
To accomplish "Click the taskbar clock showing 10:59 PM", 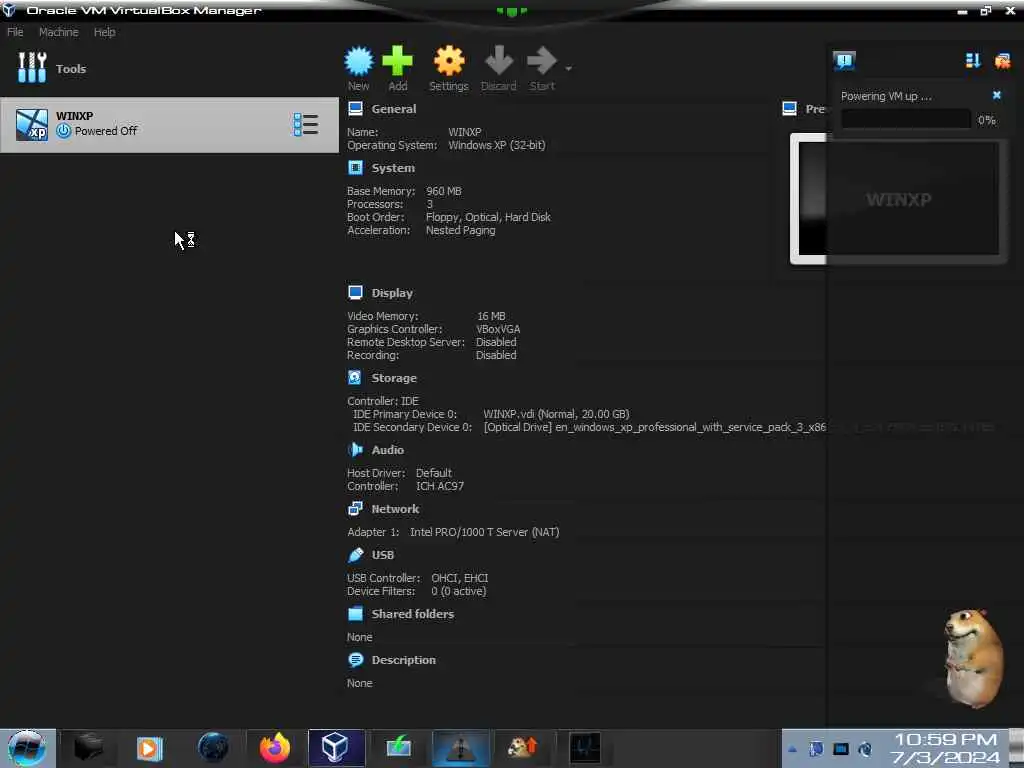I will [945, 748].
